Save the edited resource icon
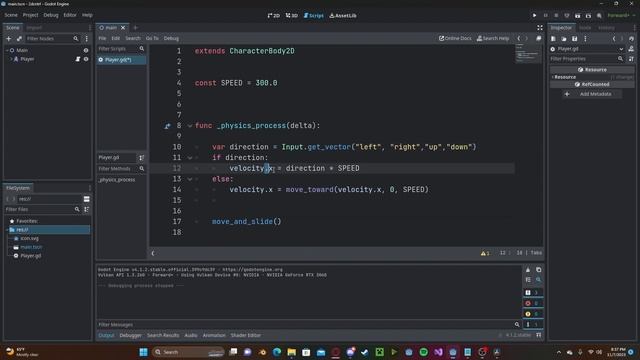640x360 pixels. 574,38
